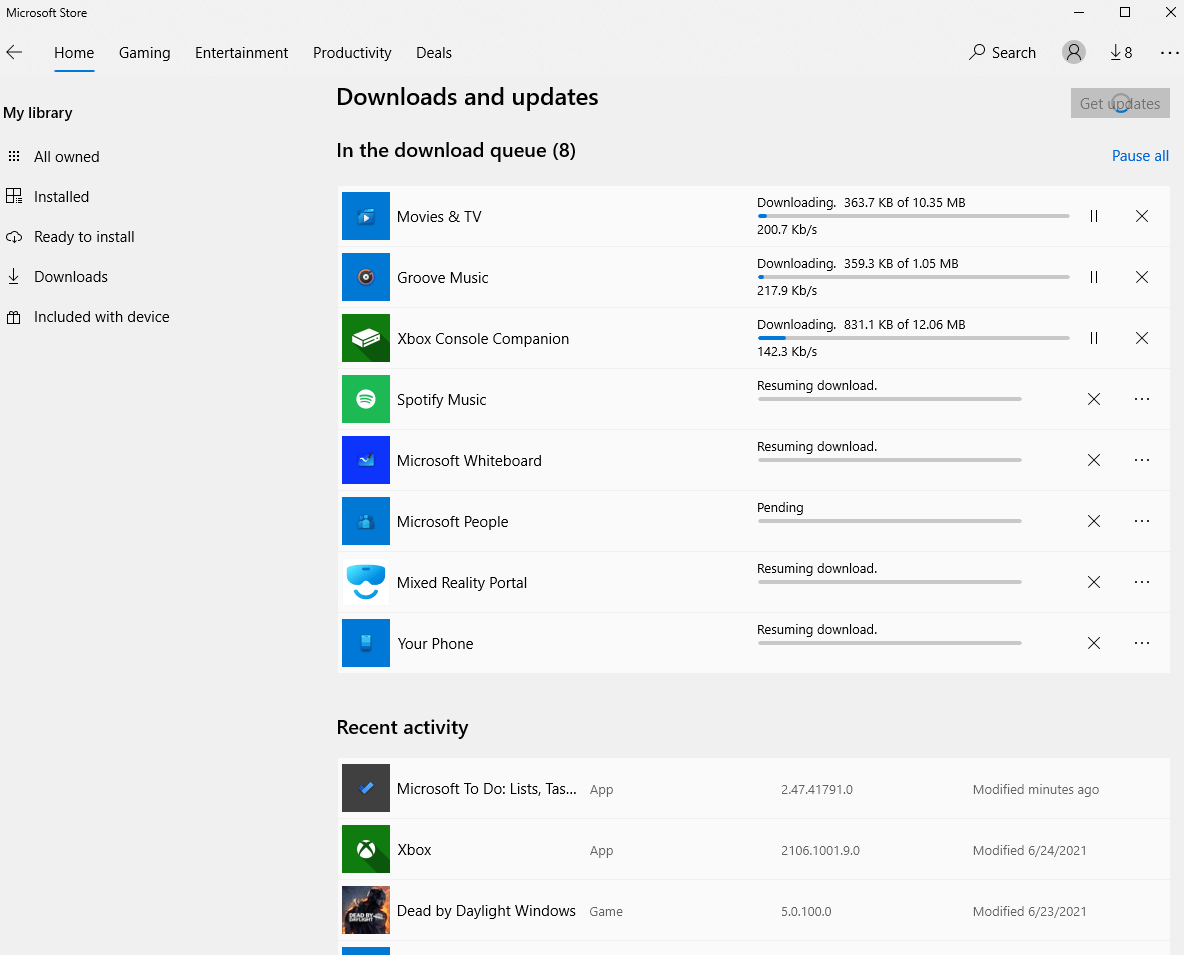Viewport: 1184px width, 955px height.
Task: Click the Mixed Reality Portal app icon
Action: (365, 582)
